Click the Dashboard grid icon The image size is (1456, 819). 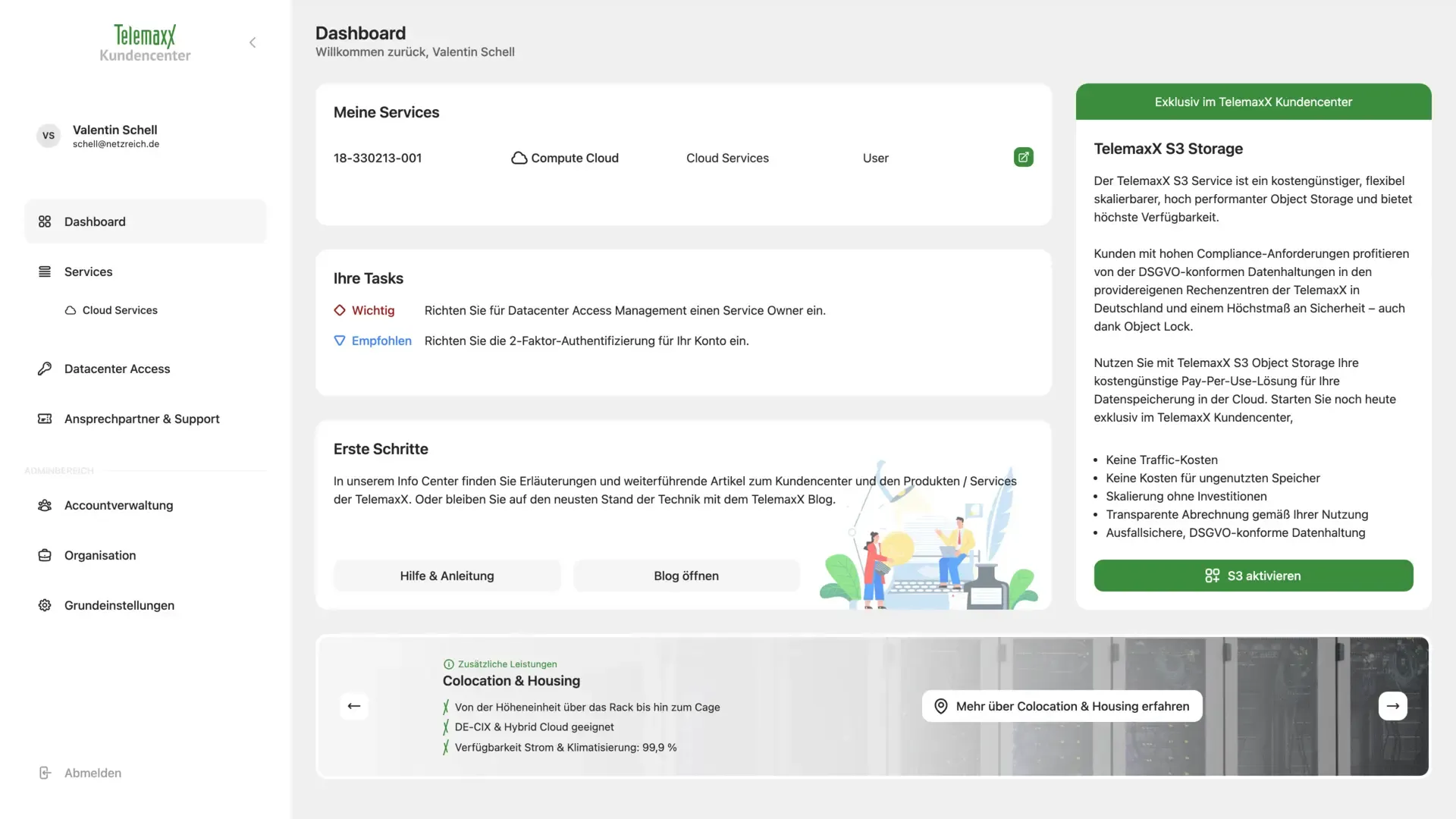pos(45,221)
